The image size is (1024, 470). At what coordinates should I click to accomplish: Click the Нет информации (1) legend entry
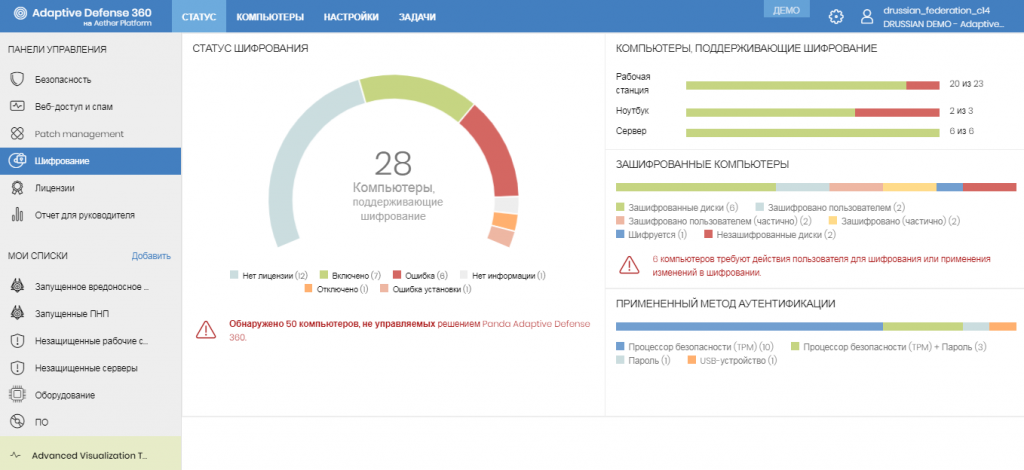[x=503, y=275]
